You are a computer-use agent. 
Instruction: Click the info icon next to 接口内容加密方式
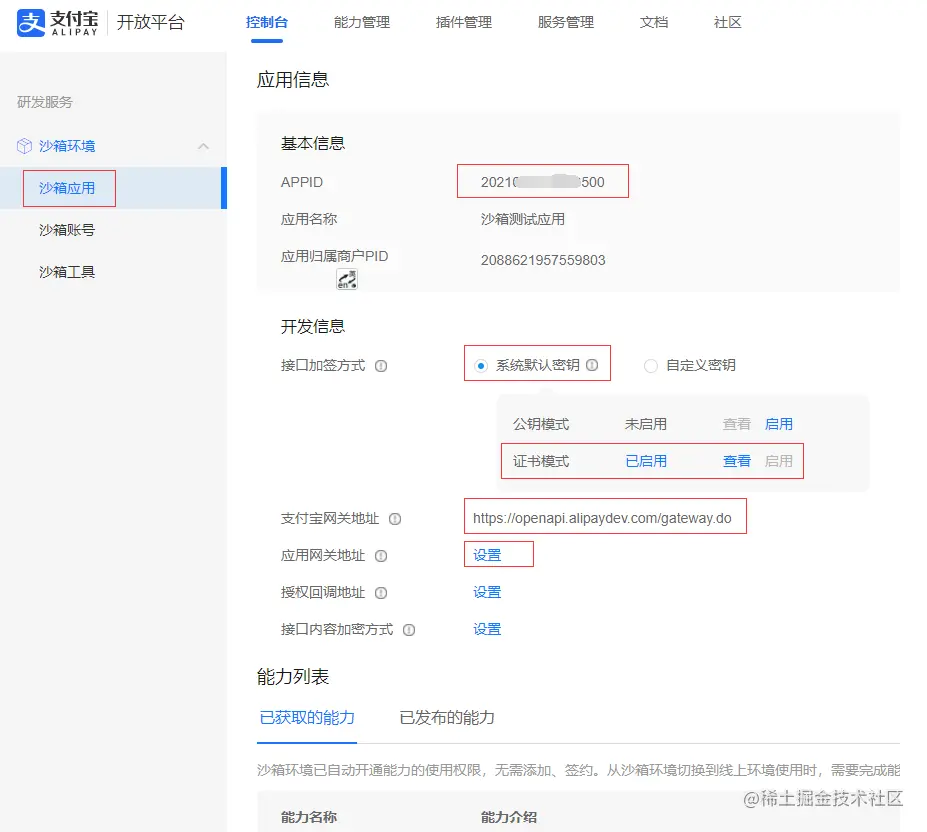pos(409,630)
